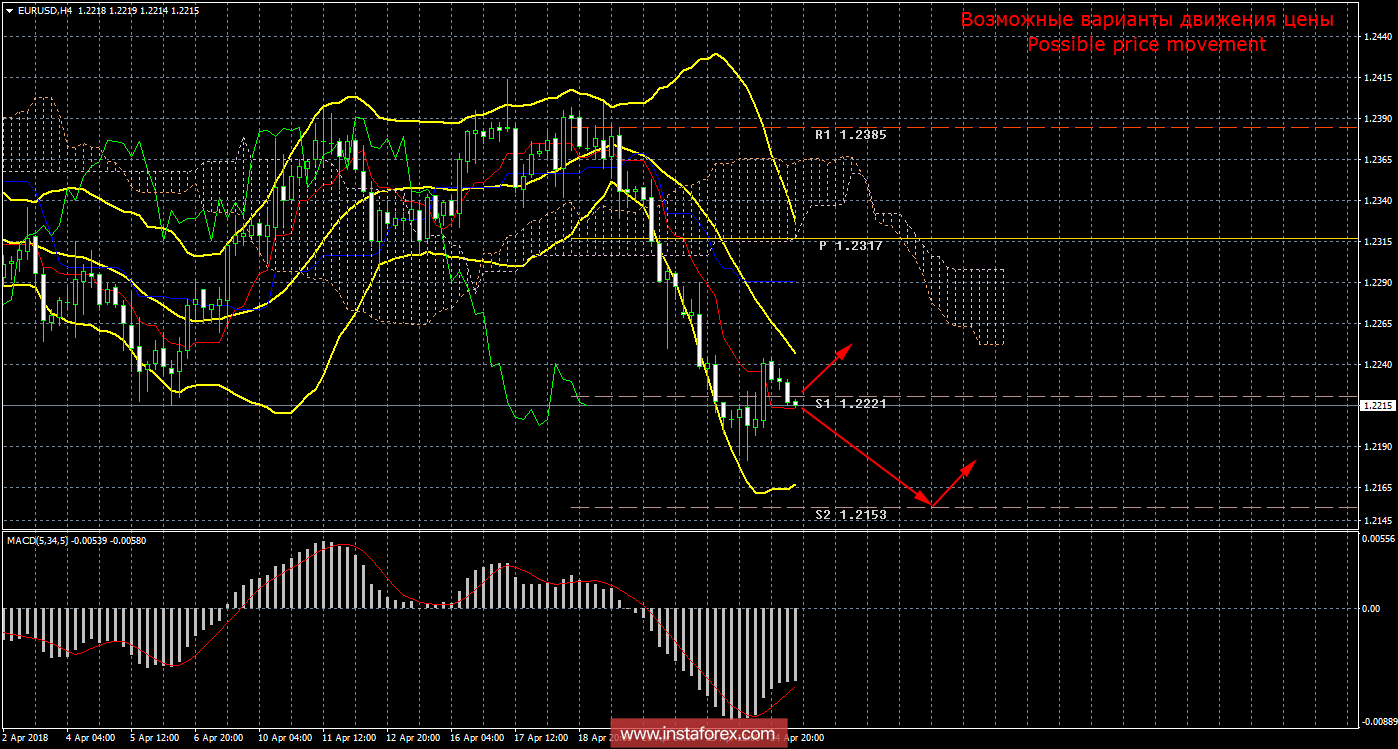
Task: Click the 2 Apr 2018 date label
Action: tap(26, 738)
